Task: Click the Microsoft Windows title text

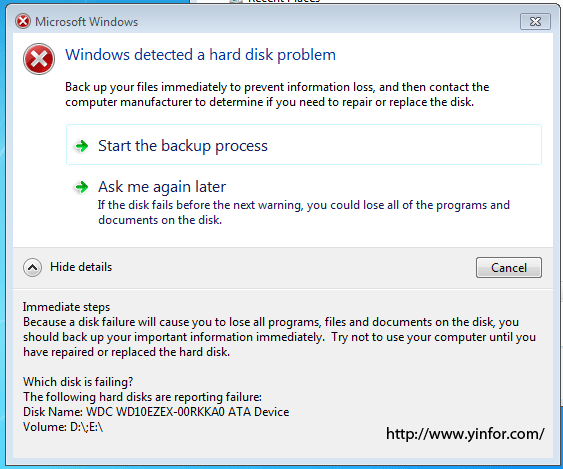Action: tap(87, 22)
